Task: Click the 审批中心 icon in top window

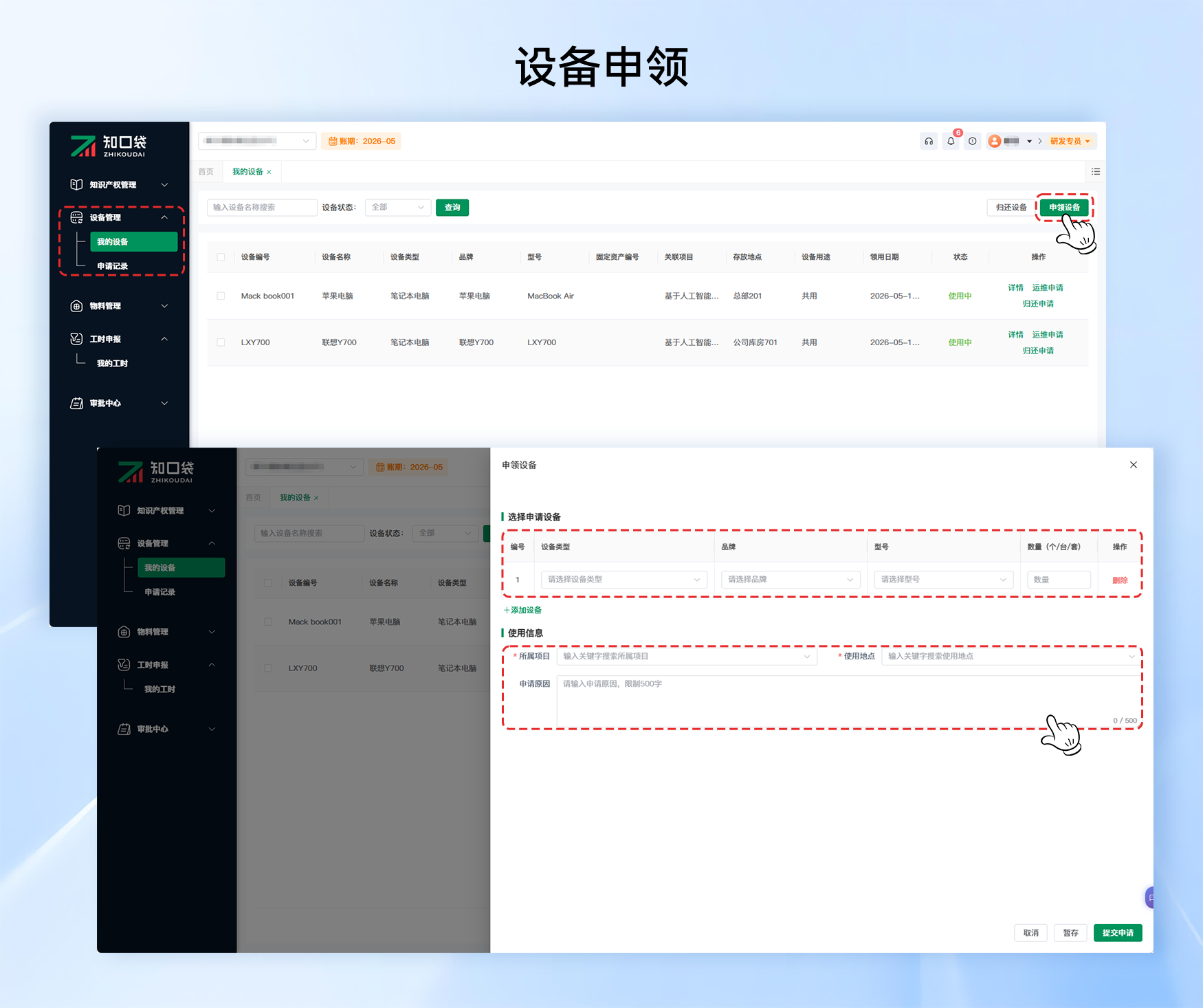Action: 76,404
